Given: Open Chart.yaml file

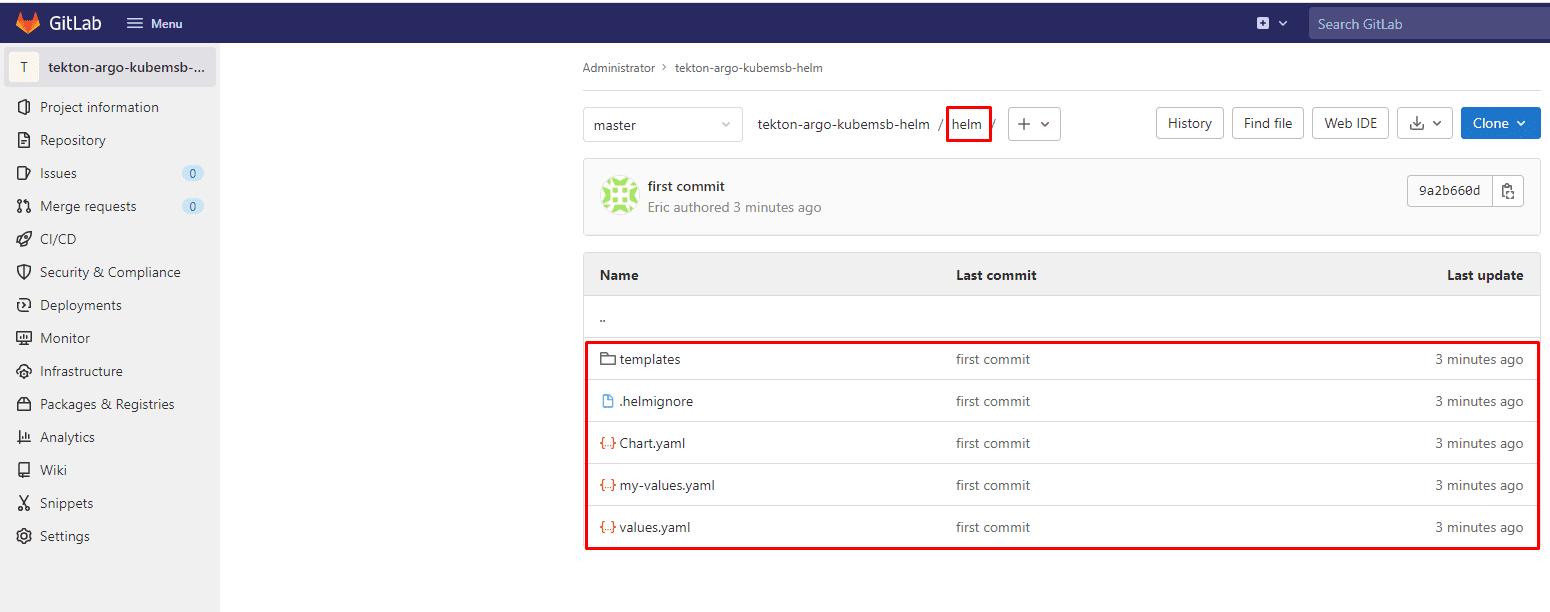Looking at the screenshot, I should [652, 443].
